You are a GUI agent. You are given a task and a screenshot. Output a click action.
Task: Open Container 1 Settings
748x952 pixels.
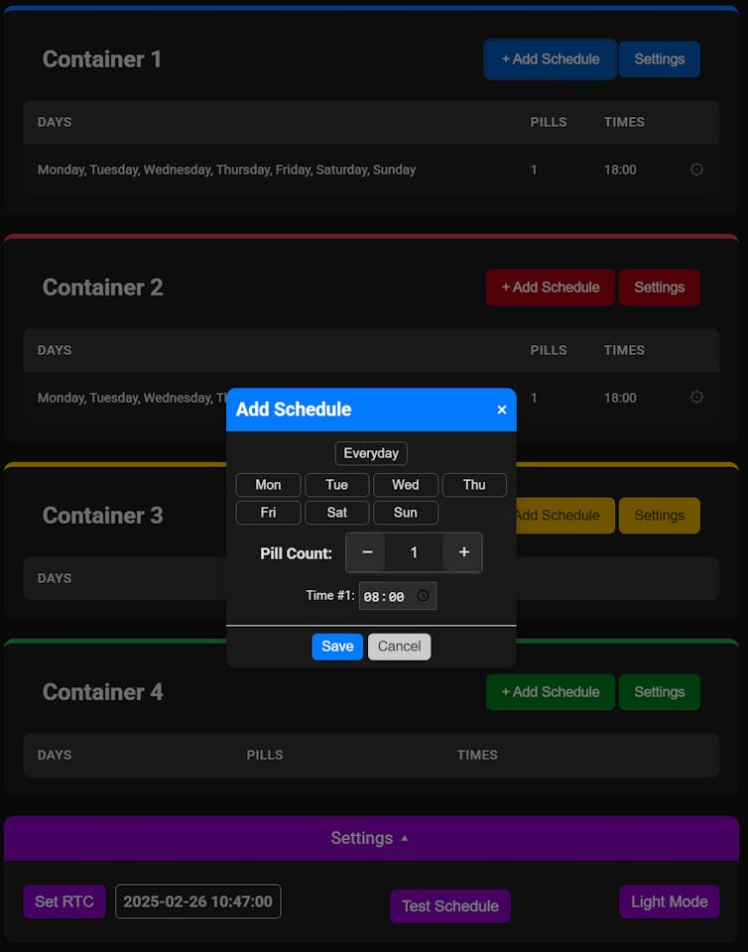(659, 59)
